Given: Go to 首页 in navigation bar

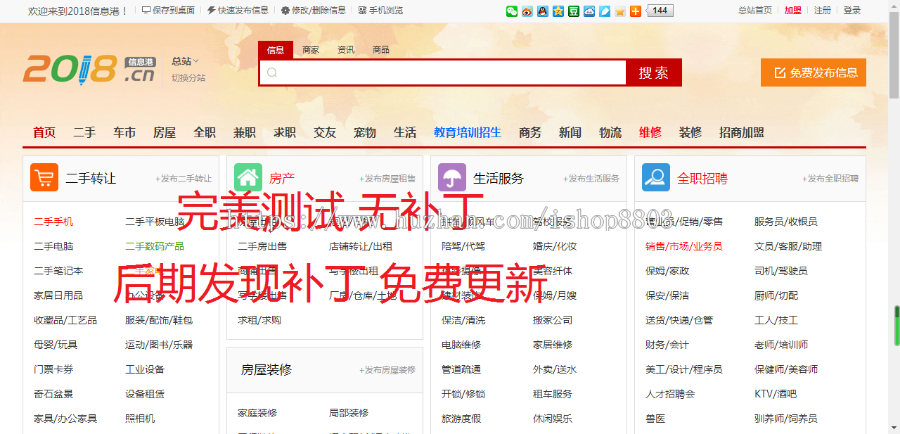Looking at the screenshot, I should [x=44, y=133].
